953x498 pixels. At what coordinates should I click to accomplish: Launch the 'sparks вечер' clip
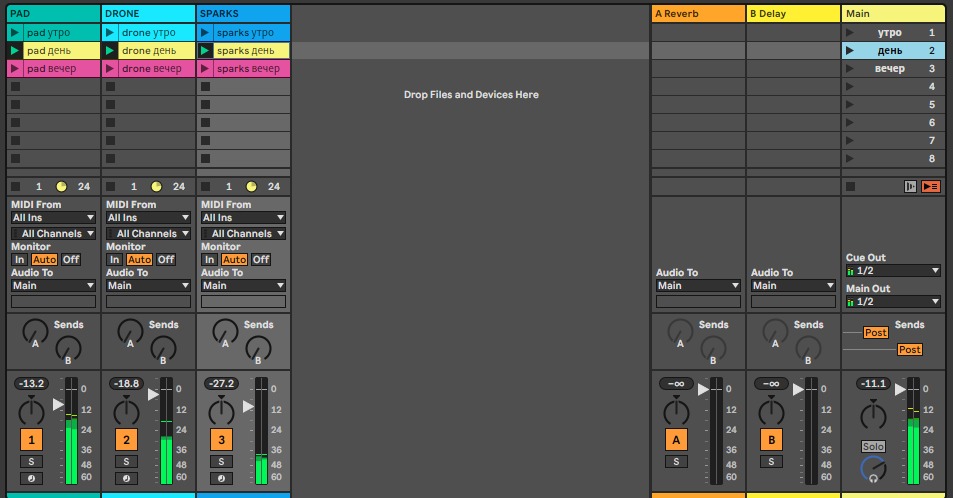[205, 69]
